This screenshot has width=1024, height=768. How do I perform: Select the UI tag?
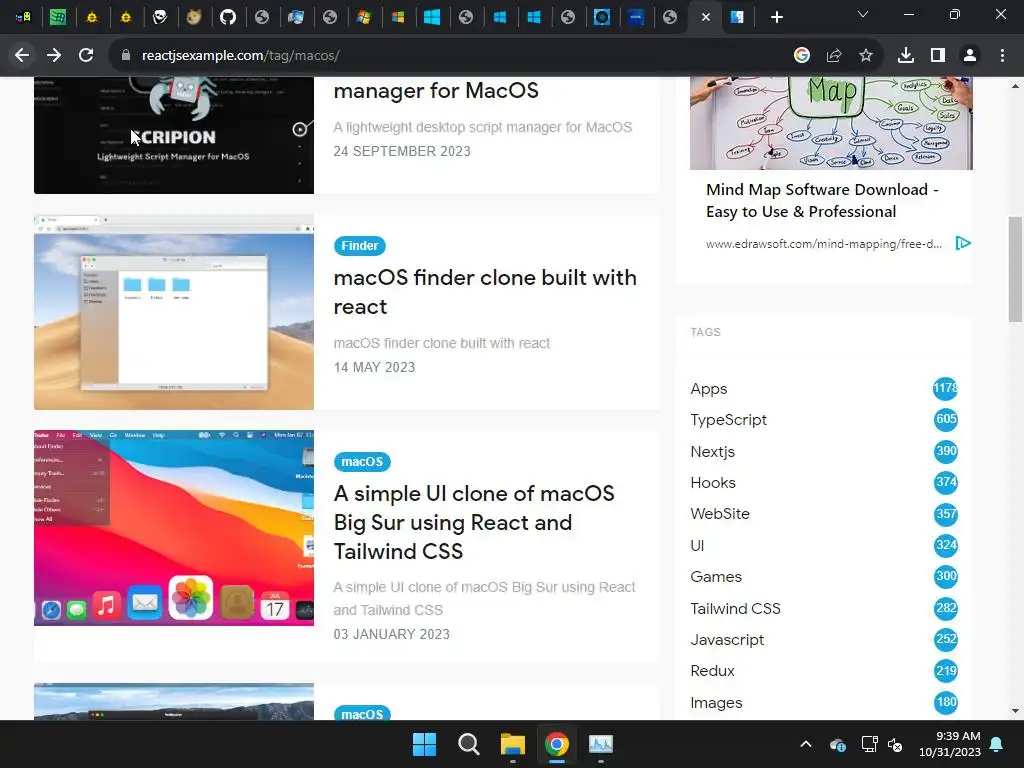[697, 545]
